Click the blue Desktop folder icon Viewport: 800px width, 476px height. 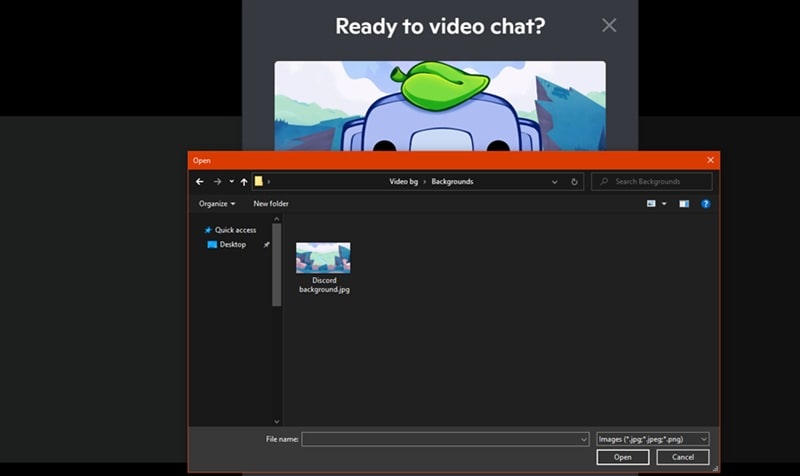[212, 244]
